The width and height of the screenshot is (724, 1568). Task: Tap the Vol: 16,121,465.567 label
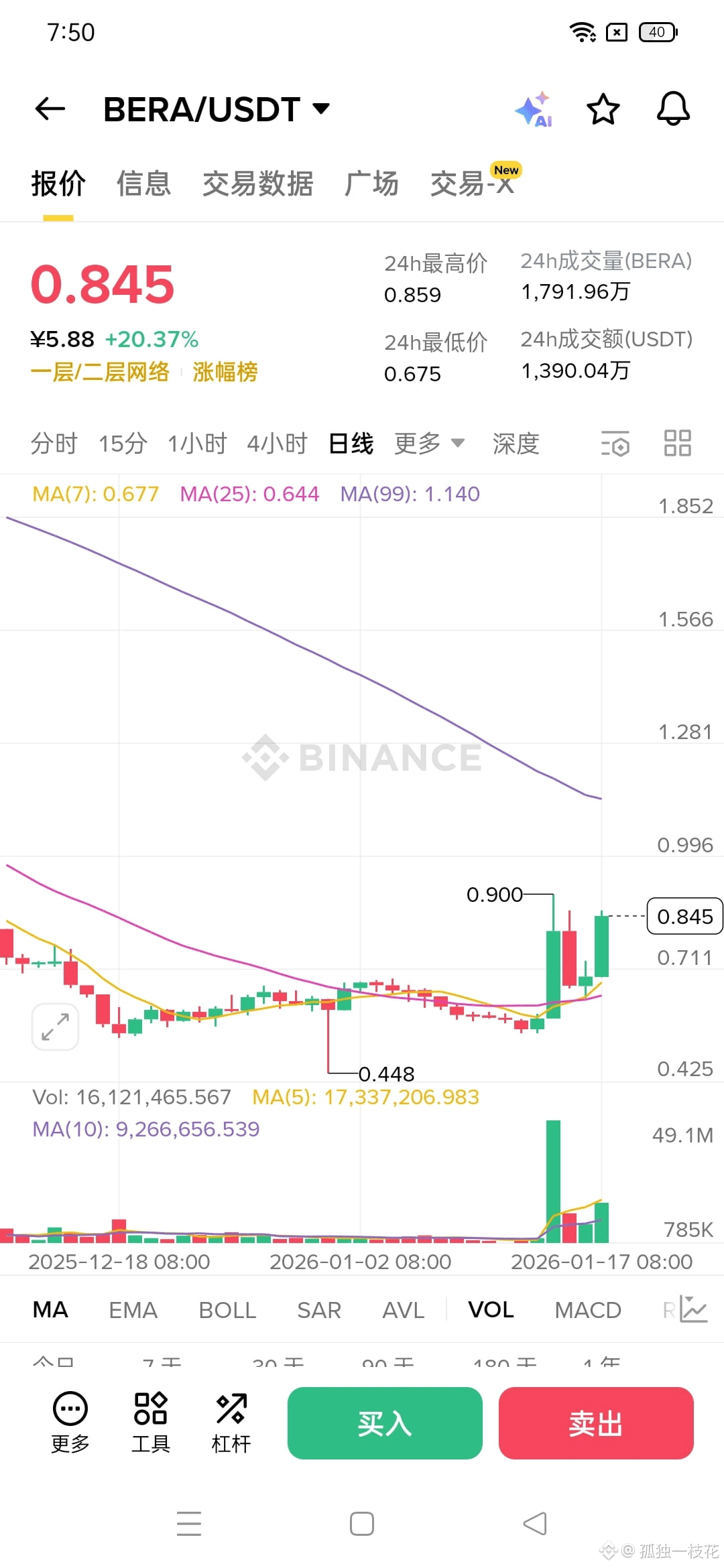tap(131, 1097)
